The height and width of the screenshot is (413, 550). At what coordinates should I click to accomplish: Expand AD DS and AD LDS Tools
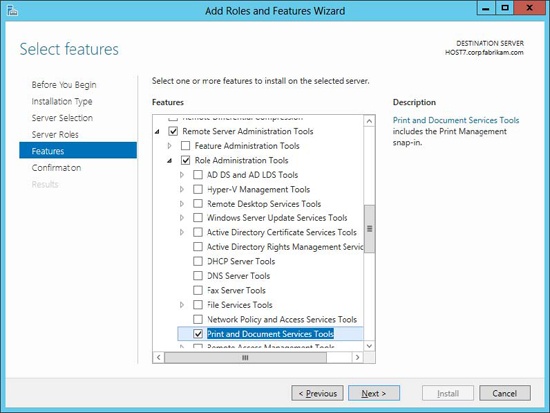182,174
